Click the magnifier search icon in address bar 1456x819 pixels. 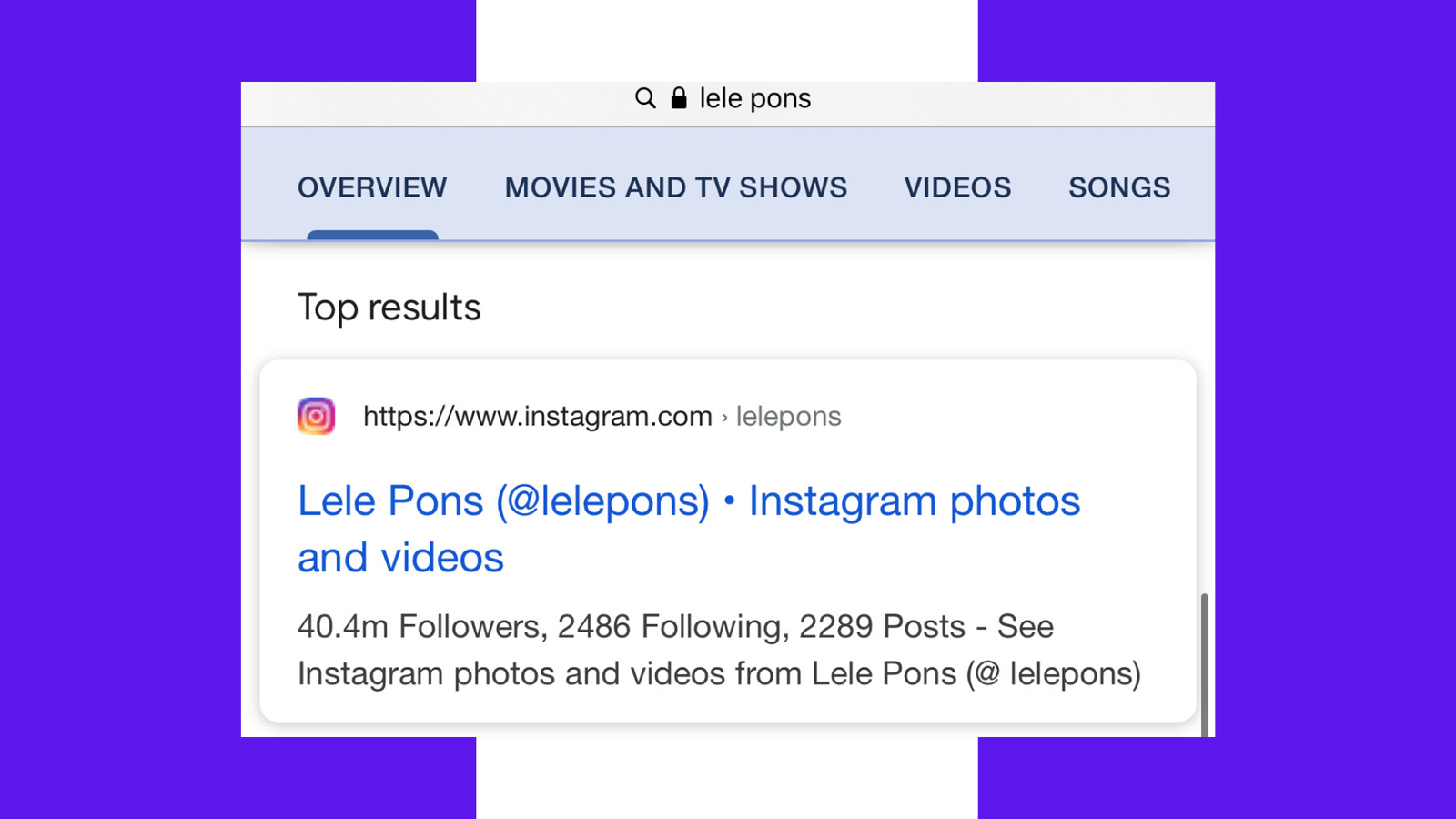[645, 98]
